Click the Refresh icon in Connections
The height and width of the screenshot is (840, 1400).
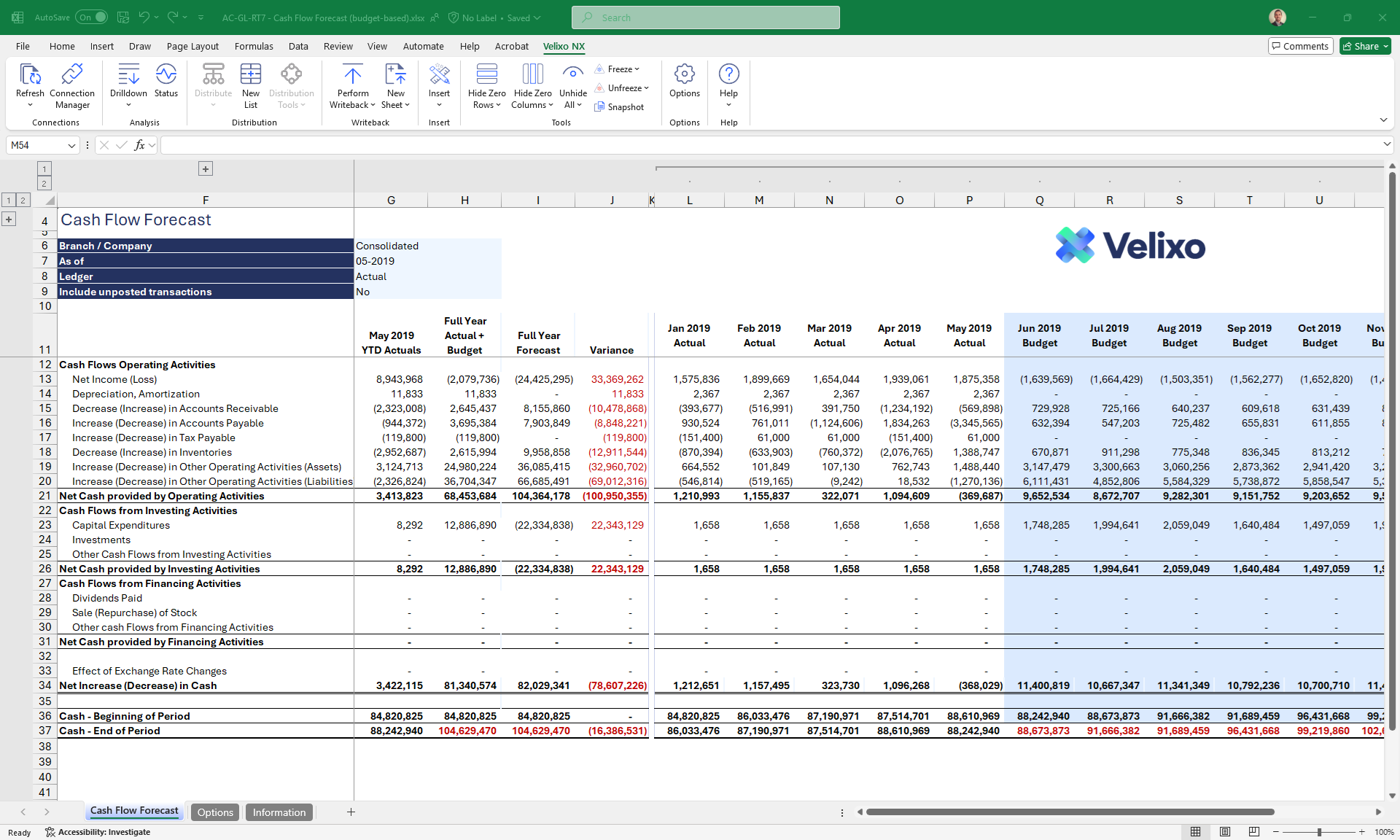(x=30, y=74)
